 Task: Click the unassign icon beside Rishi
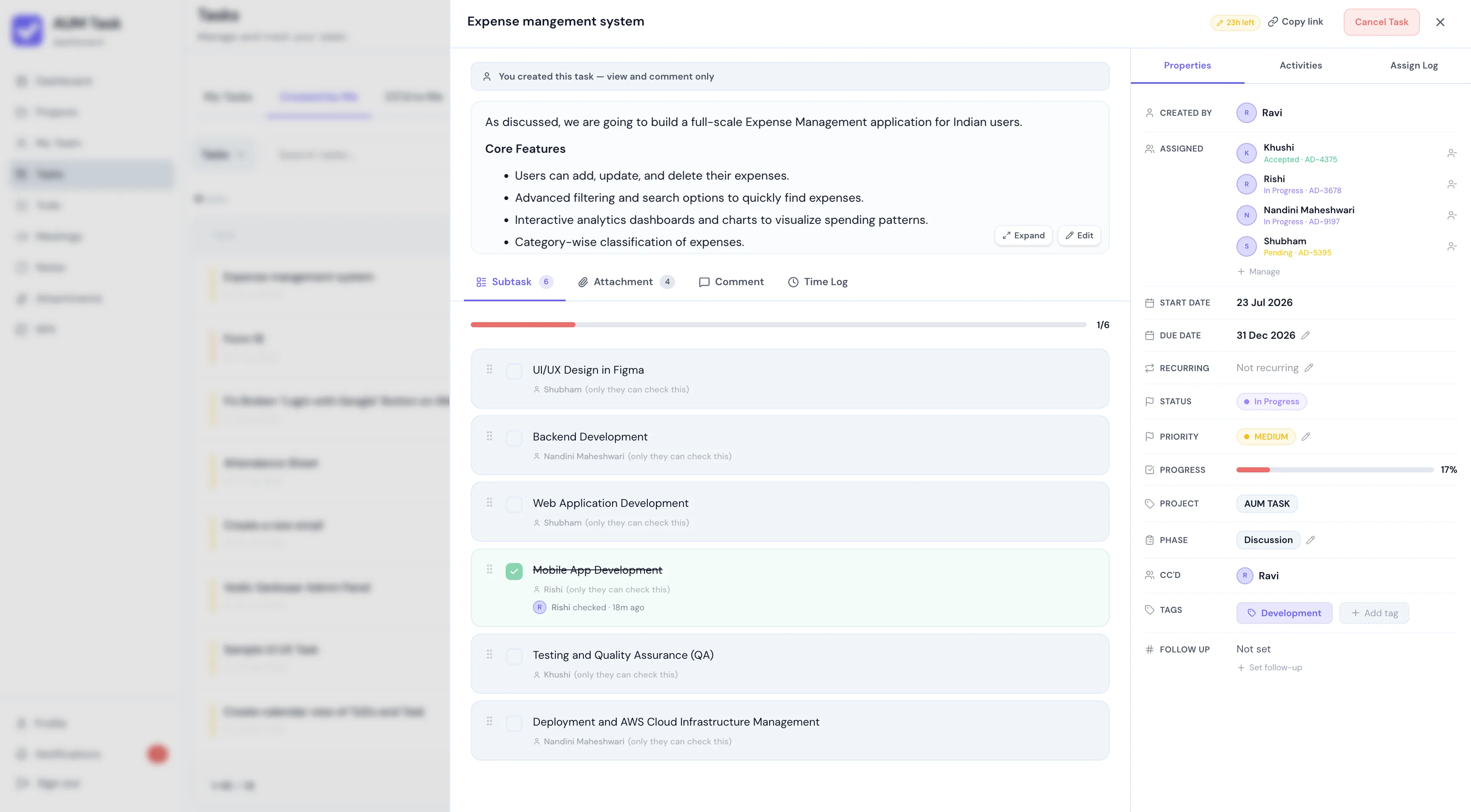(1451, 184)
